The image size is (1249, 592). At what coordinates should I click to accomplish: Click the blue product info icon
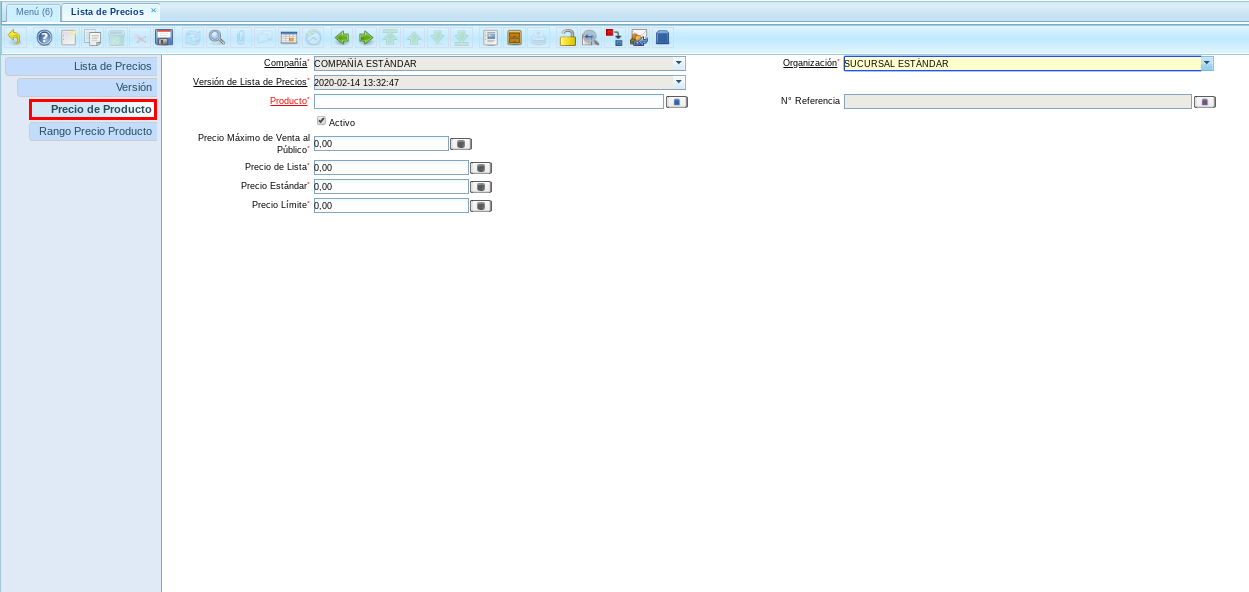pyautogui.click(x=663, y=38)
